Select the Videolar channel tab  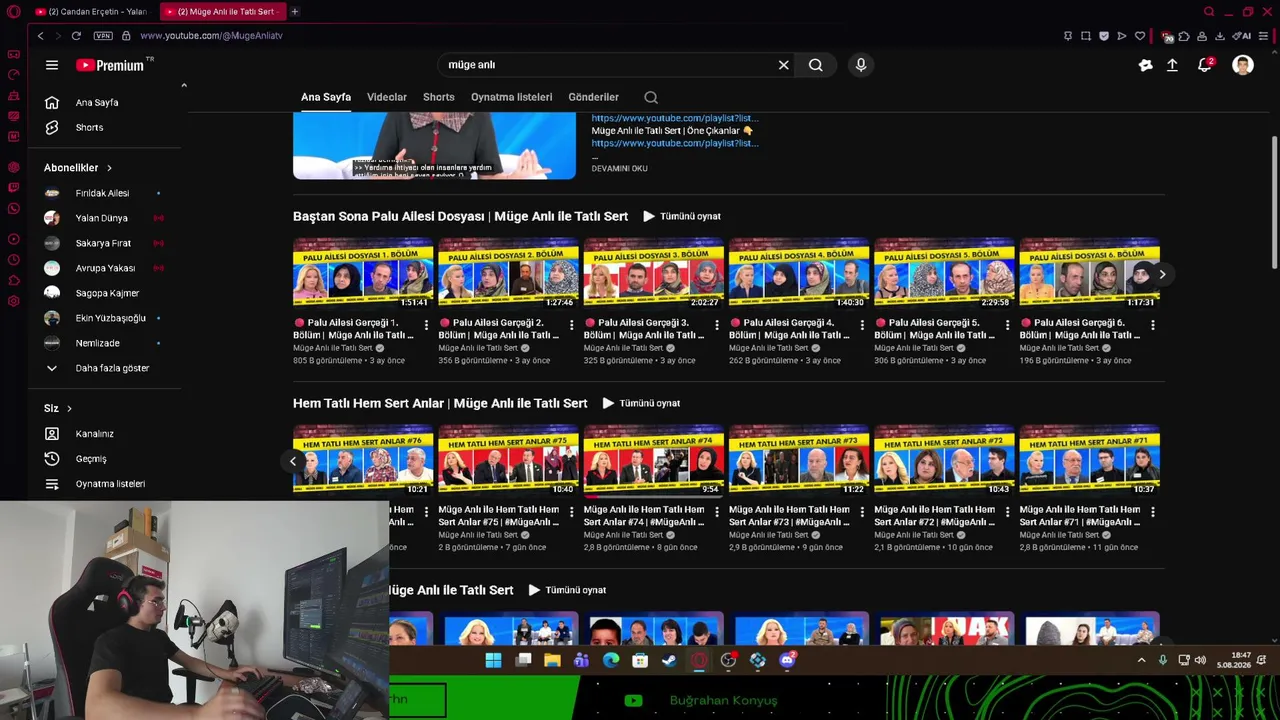click(x=387, y=97)
